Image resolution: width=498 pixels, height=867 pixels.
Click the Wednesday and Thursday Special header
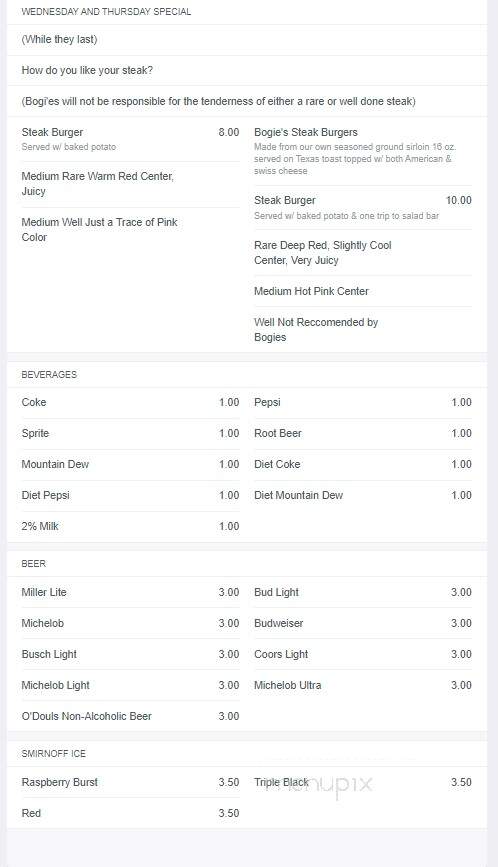tap(106, 12)
